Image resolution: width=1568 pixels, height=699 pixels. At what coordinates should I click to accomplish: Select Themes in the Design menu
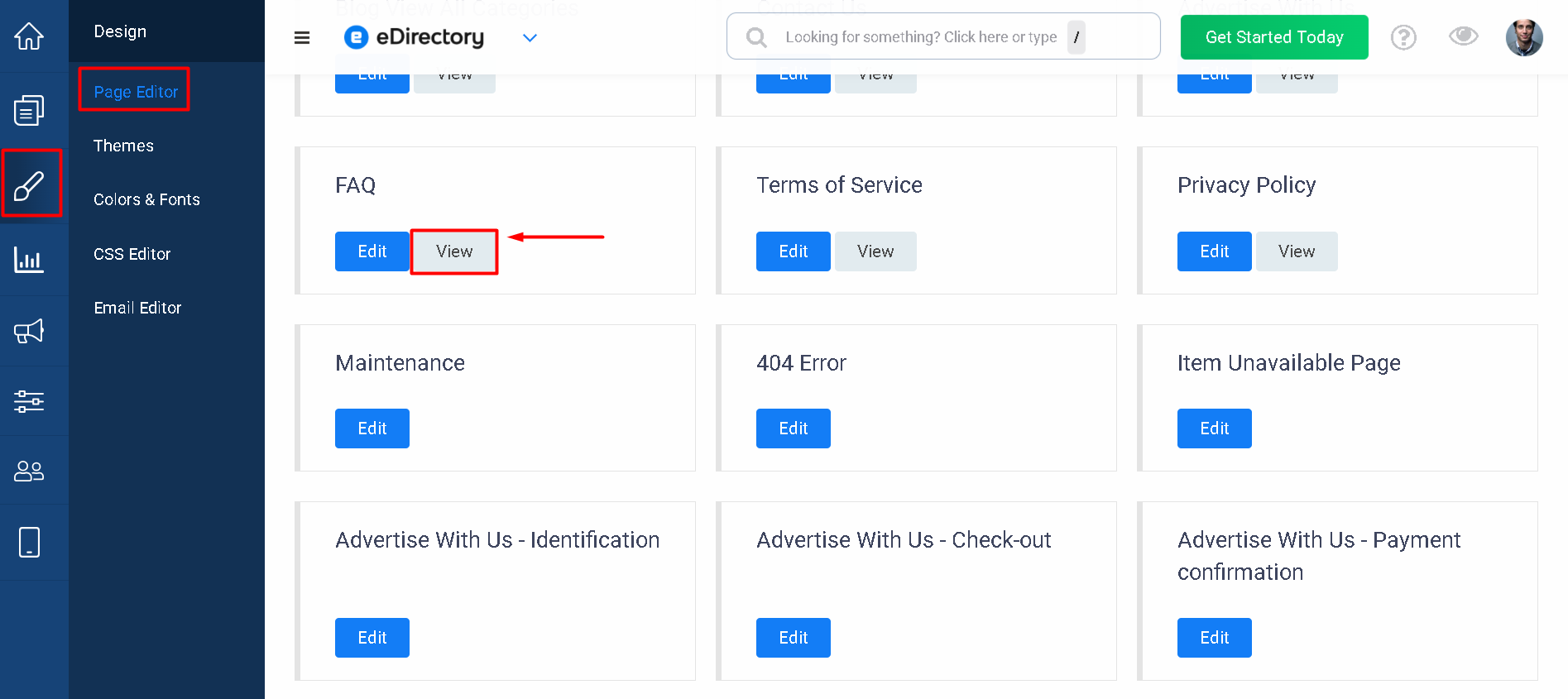(x=123, y=146)
